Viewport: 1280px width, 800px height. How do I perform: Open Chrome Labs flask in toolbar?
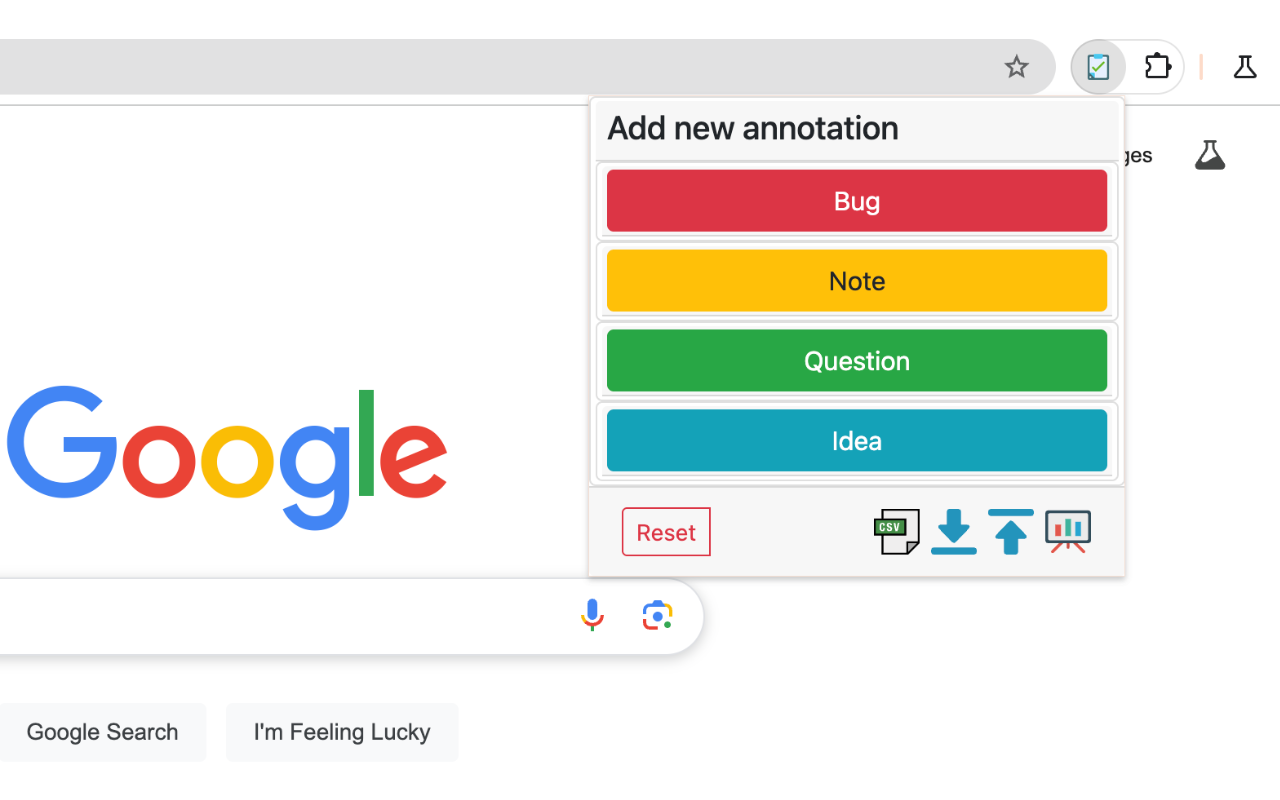coord(1244,67)
